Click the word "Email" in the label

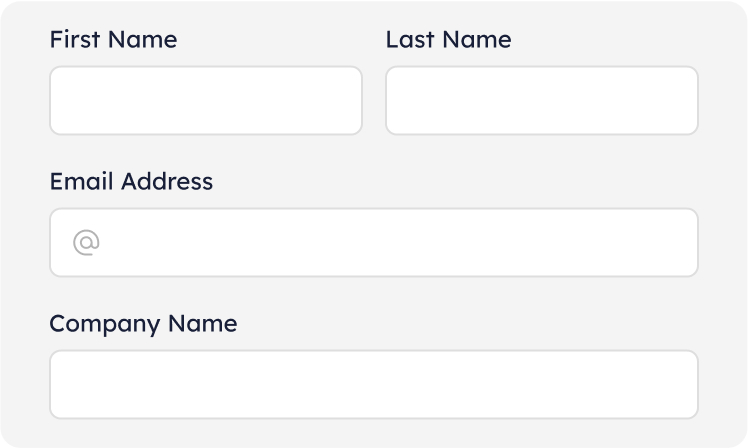click(x=82, y=182)
